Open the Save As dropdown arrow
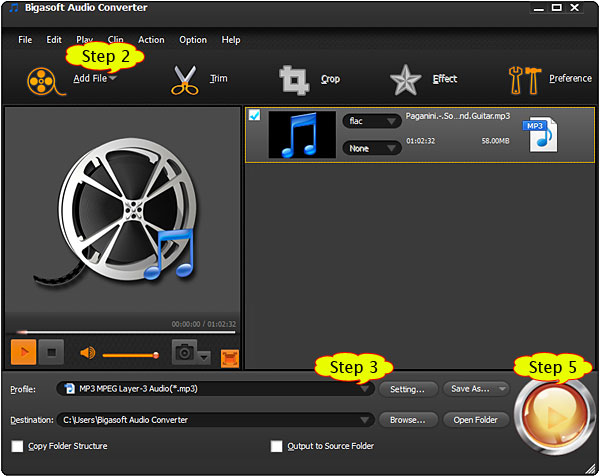The height and width of the screenshot is (476, 600). 502,389
